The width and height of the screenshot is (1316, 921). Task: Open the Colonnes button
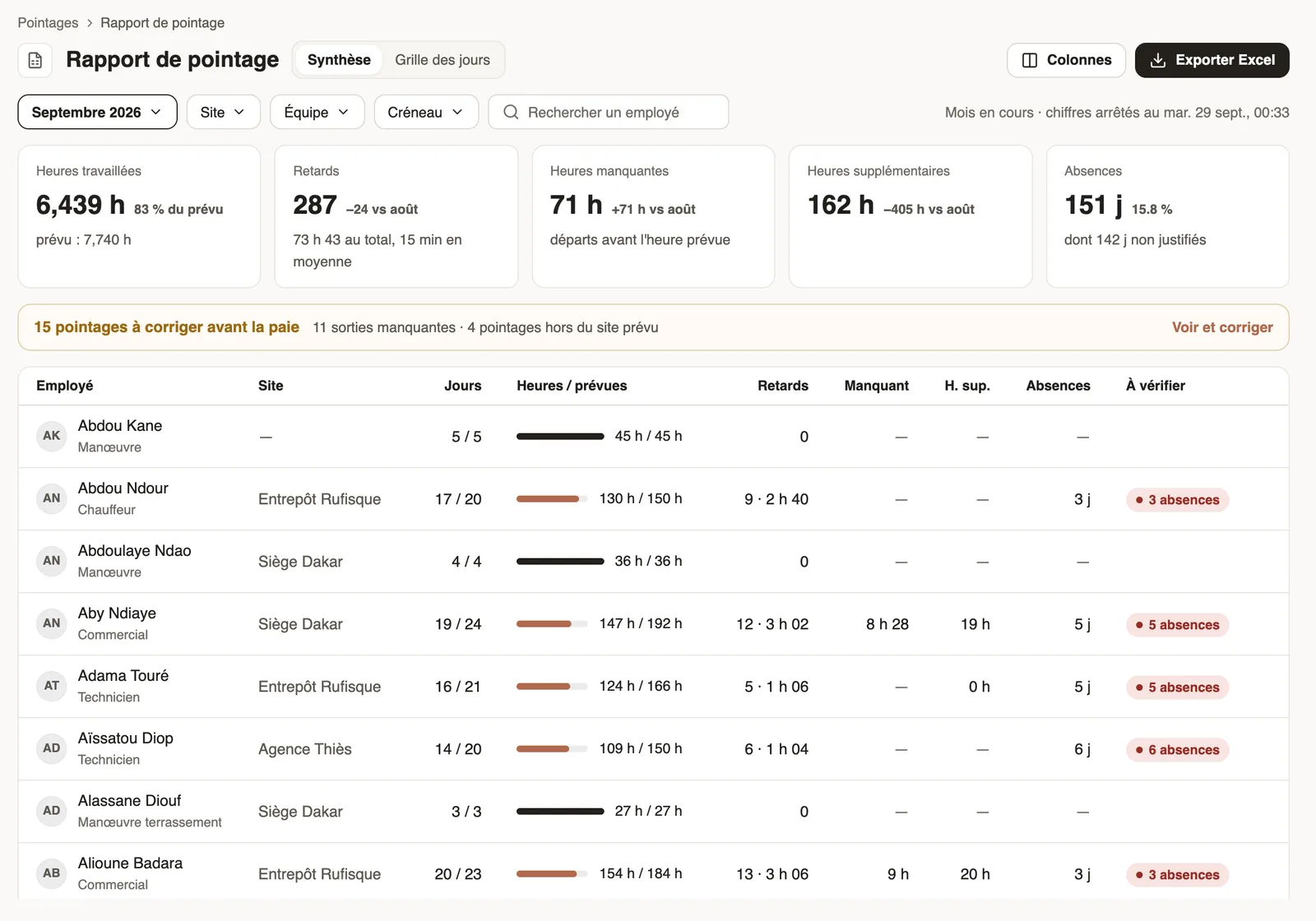(x=1066, y=60)
